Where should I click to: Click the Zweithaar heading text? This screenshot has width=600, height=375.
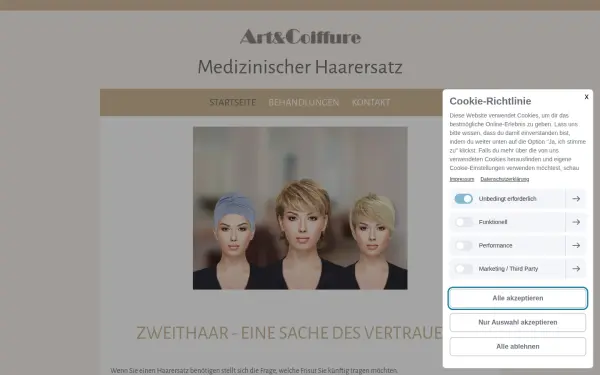[289, 333]
